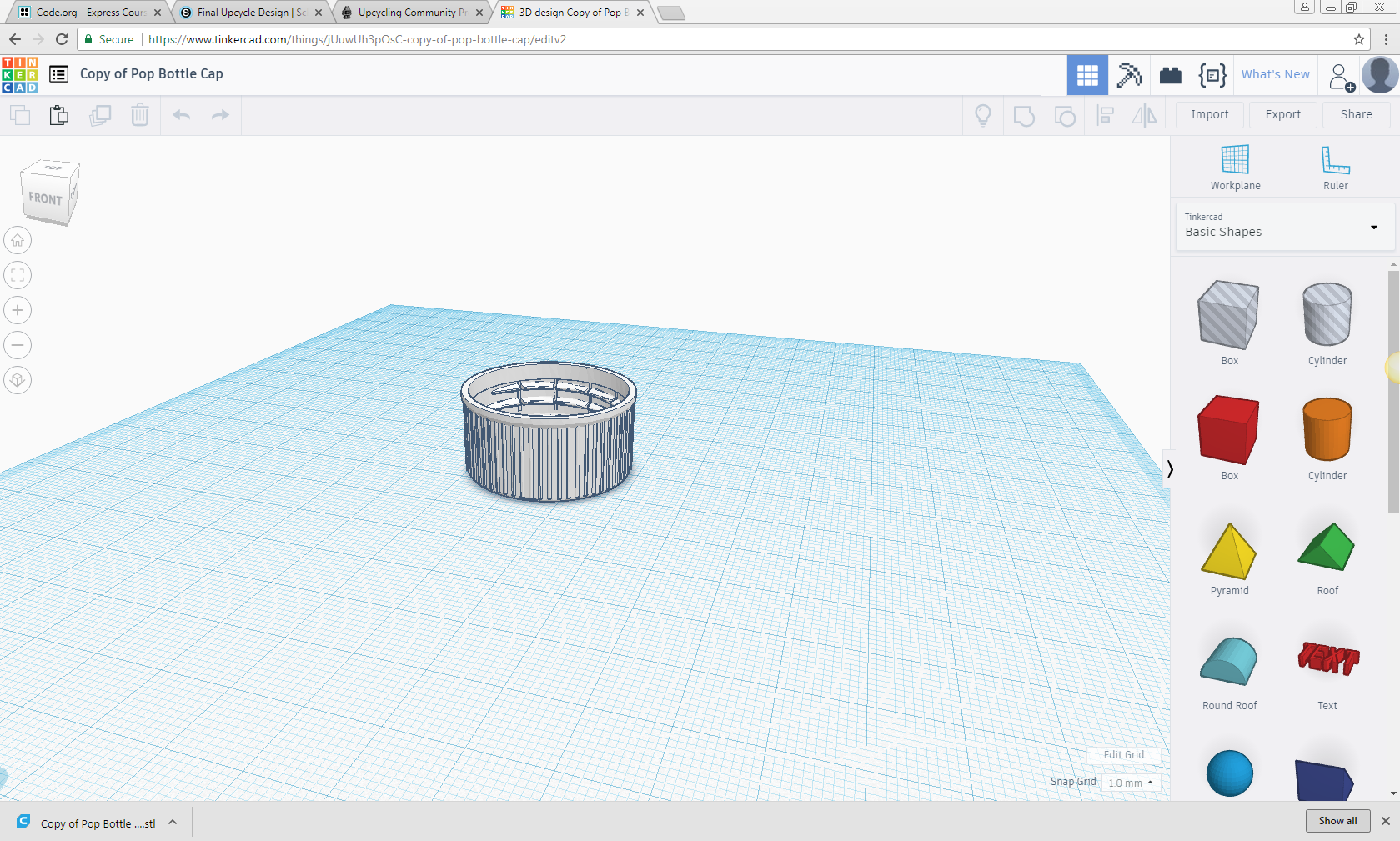Screen dimensions: 1400x841
Task: Zoom out with the minus icon
Action: pyautogui.click(x=18, y=345)
